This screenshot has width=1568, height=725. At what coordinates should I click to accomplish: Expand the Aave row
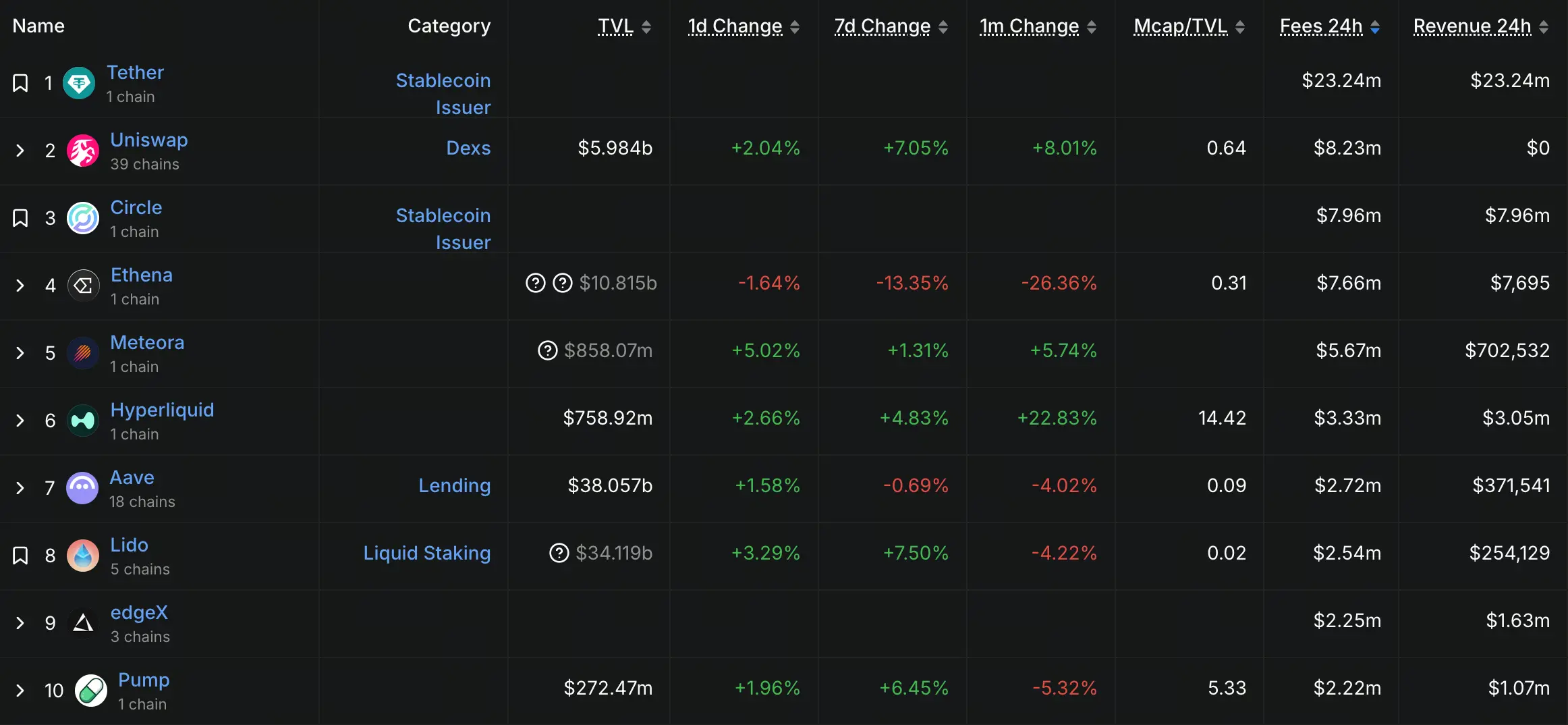click(x=20, y=488)
